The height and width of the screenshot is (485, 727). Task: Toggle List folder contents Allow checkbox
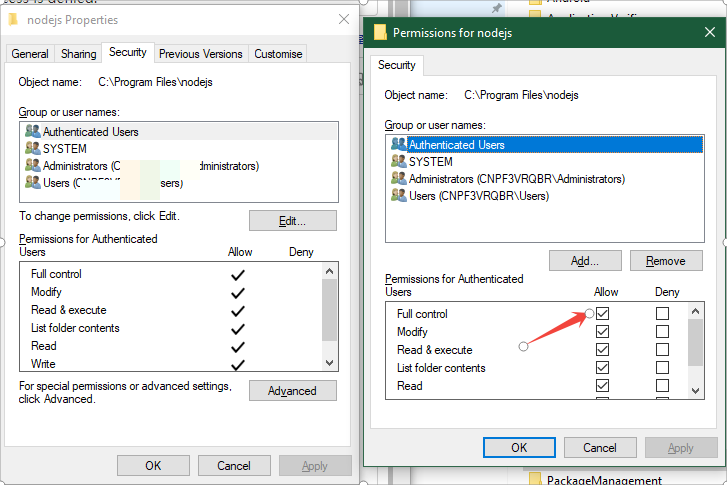click(602, 368)
